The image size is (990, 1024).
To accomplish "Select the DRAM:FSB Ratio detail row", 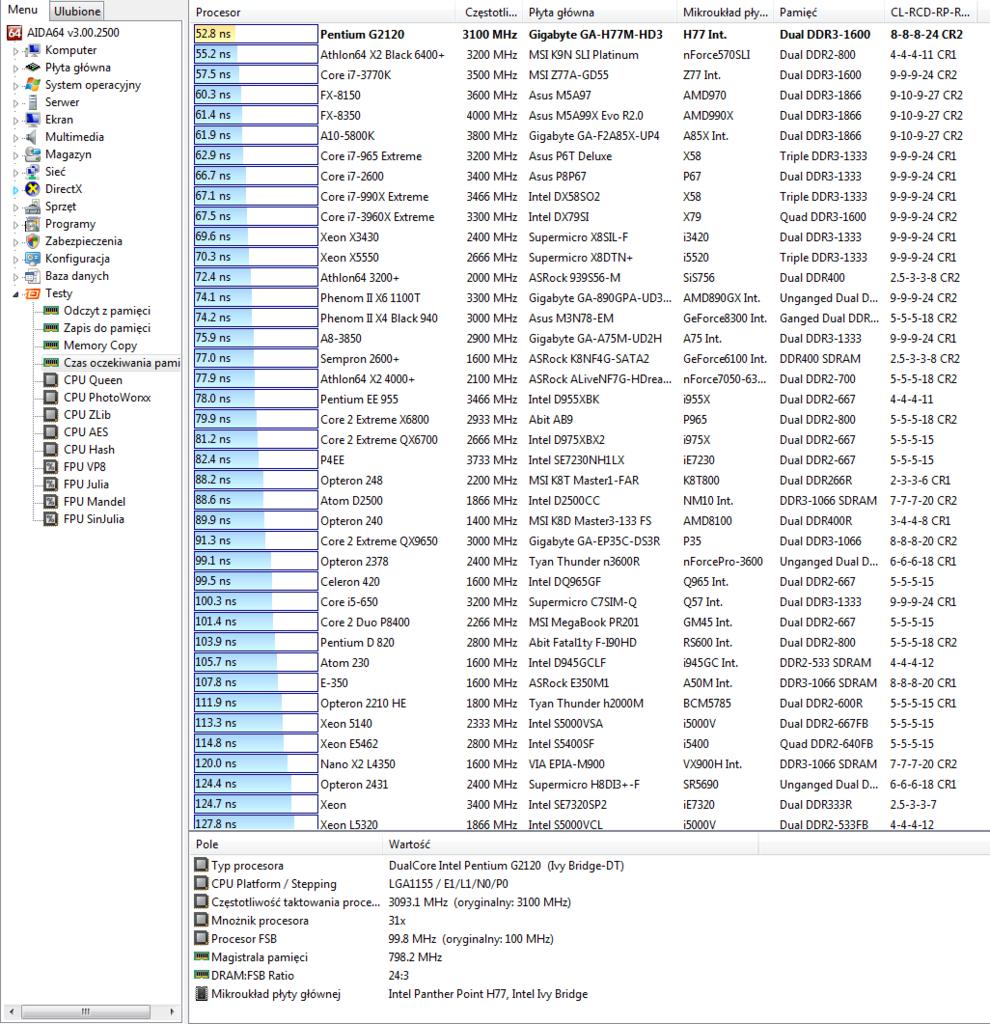I will [x=589, y=975].
